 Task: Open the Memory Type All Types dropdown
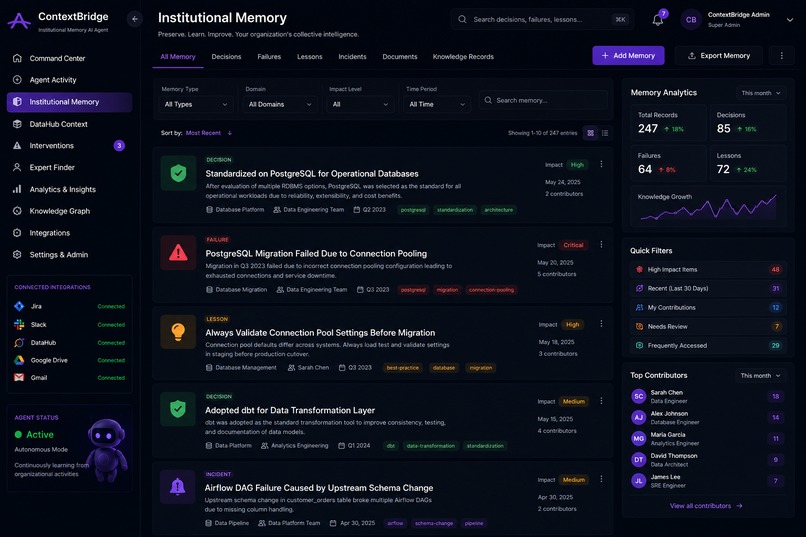pos(196,104)
